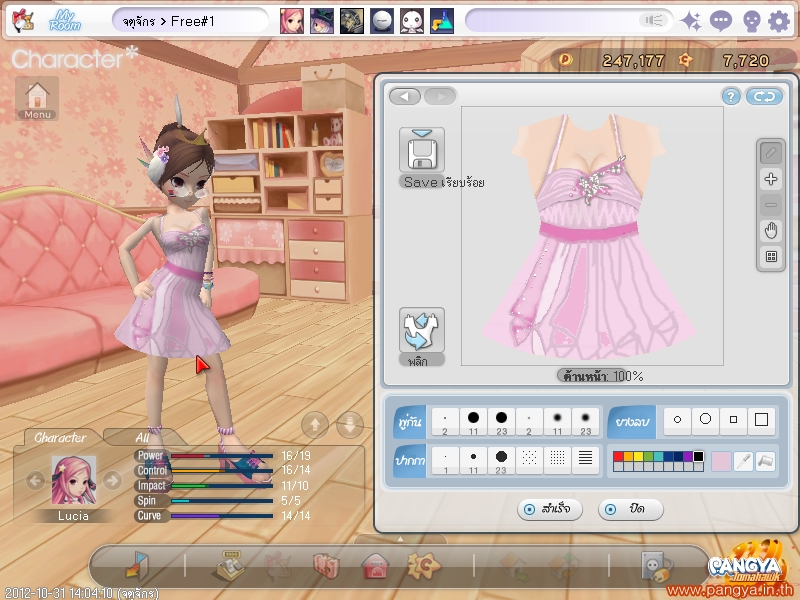Select the first size 11 hard brush
The height and width of the screenshot is (600, 800).
[x=473, y=421]
